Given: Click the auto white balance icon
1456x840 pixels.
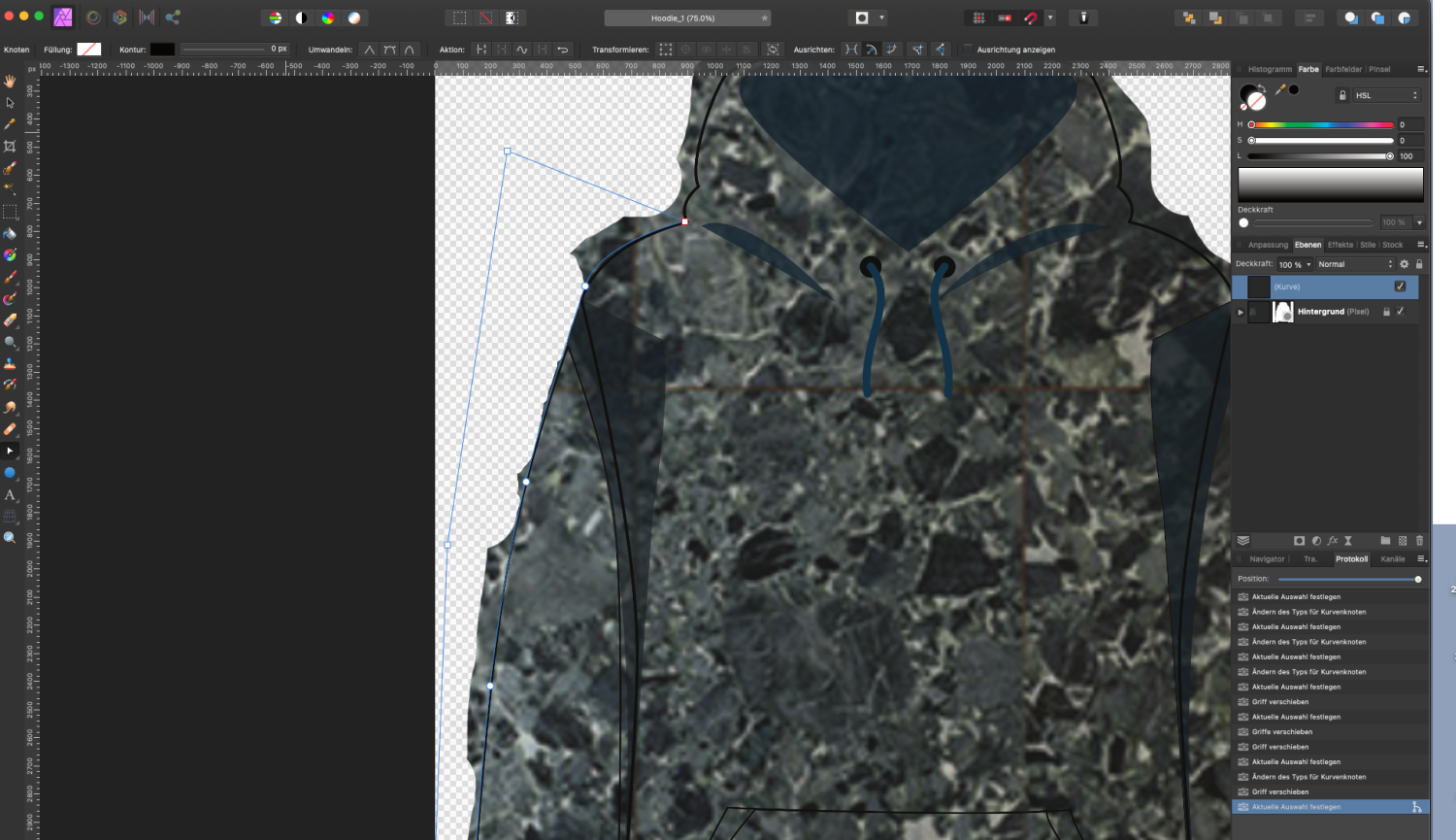Looking at the screenshot, I should tap(354, 17).
